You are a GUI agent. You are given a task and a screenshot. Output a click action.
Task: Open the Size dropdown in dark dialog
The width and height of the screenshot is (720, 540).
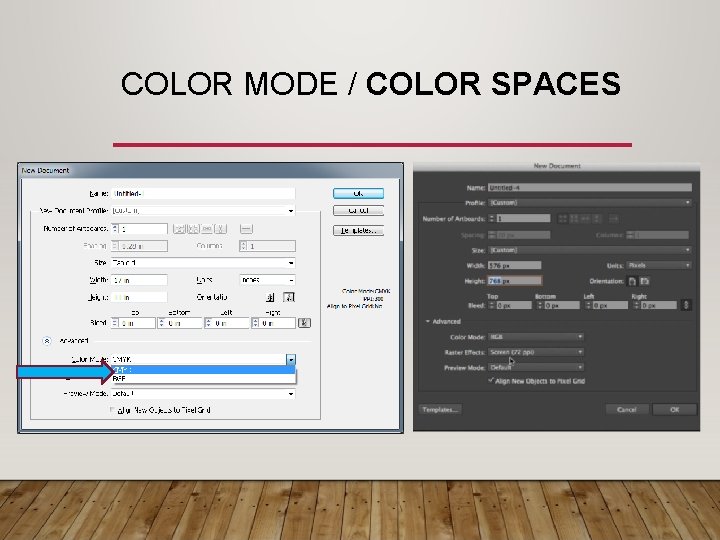590,250
